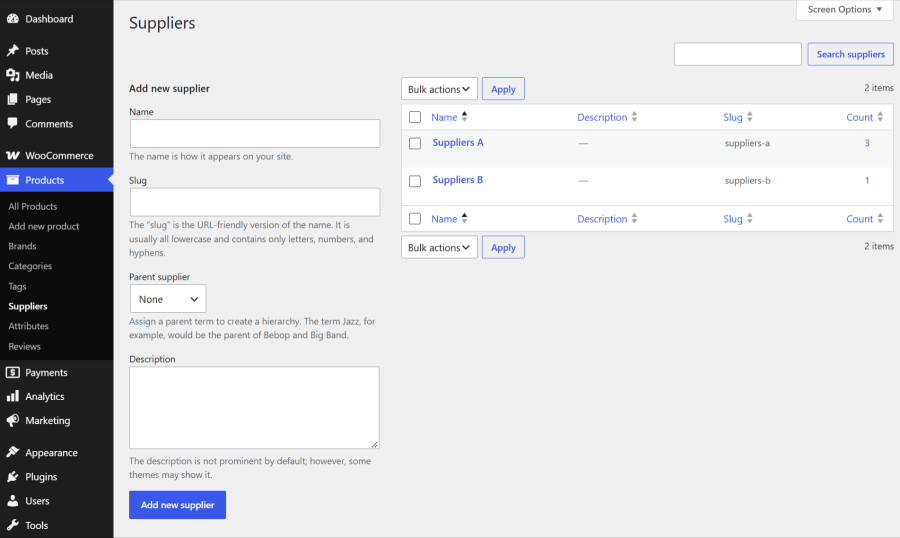The width and height of the screenshot is (900, 538).
Task: Sort by Slug using header arrows
Action: (750, 117)
